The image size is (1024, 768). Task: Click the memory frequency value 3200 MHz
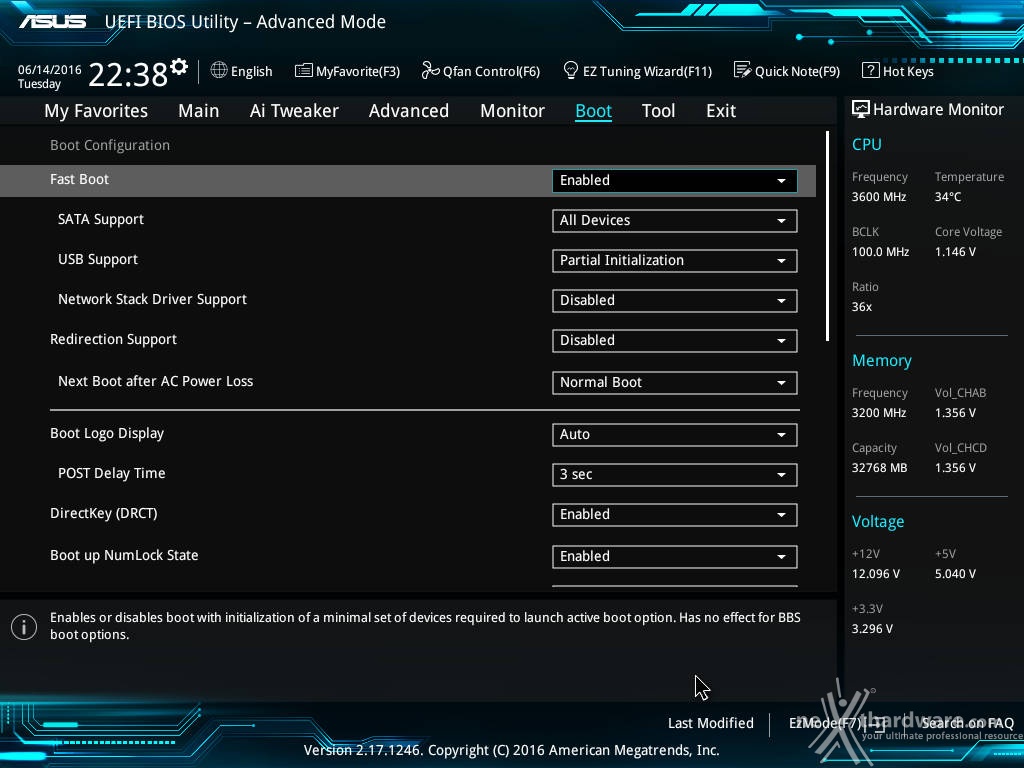click(879, 413)
